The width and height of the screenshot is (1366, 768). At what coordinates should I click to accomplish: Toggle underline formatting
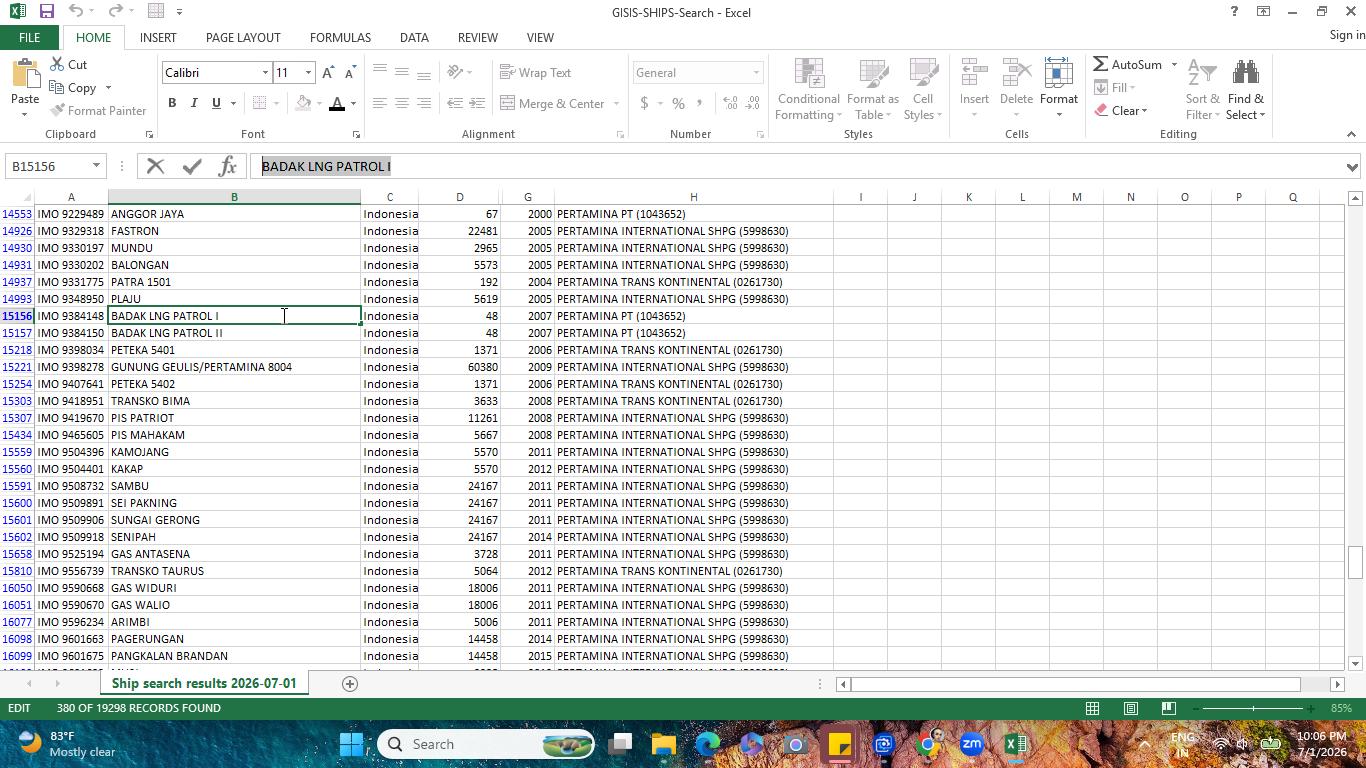[216, 103]
